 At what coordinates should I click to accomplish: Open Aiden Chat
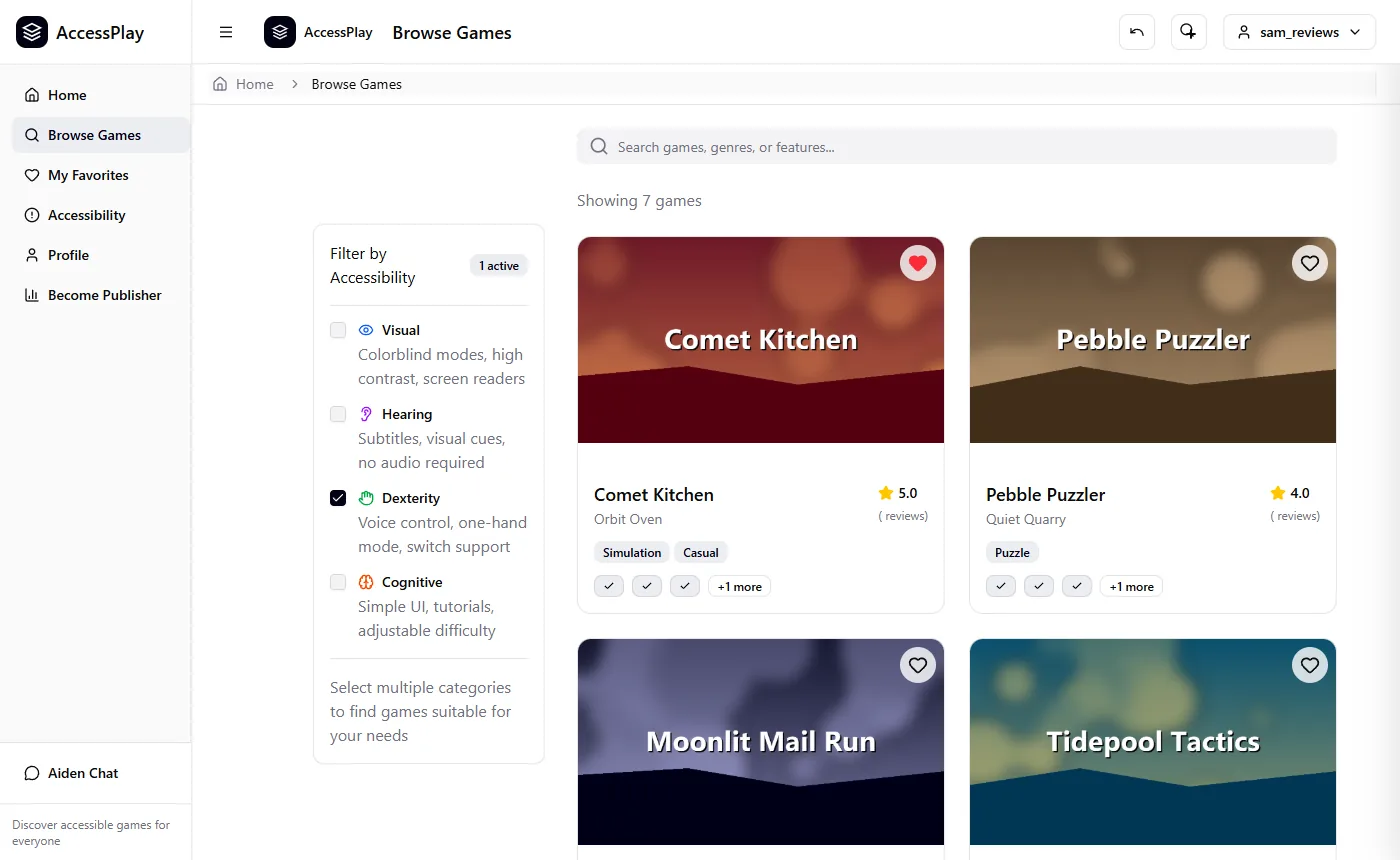pos(96,773)
